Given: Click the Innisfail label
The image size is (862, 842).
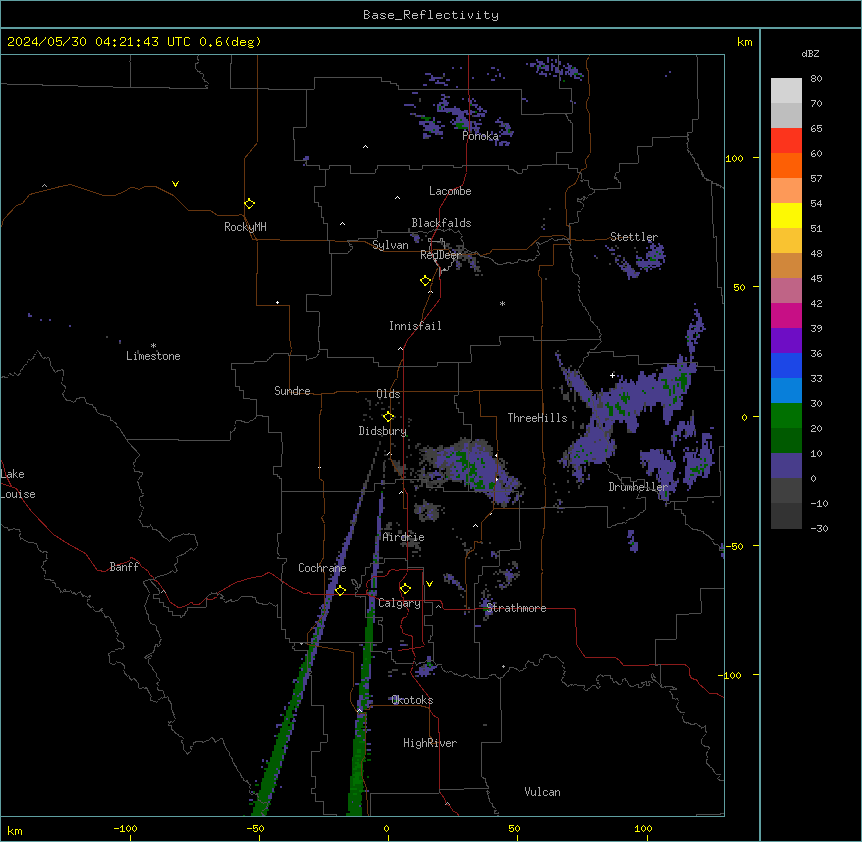Looking at the screenshot, I should (x=415, y=326).
